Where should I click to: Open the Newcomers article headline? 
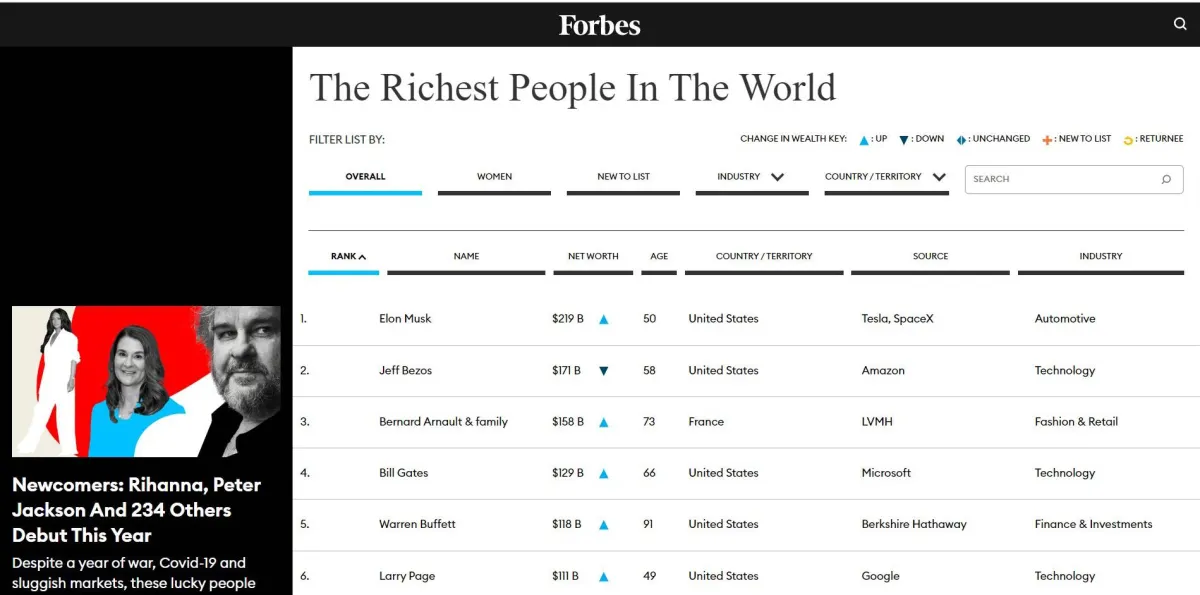click(x=136, y=509)
